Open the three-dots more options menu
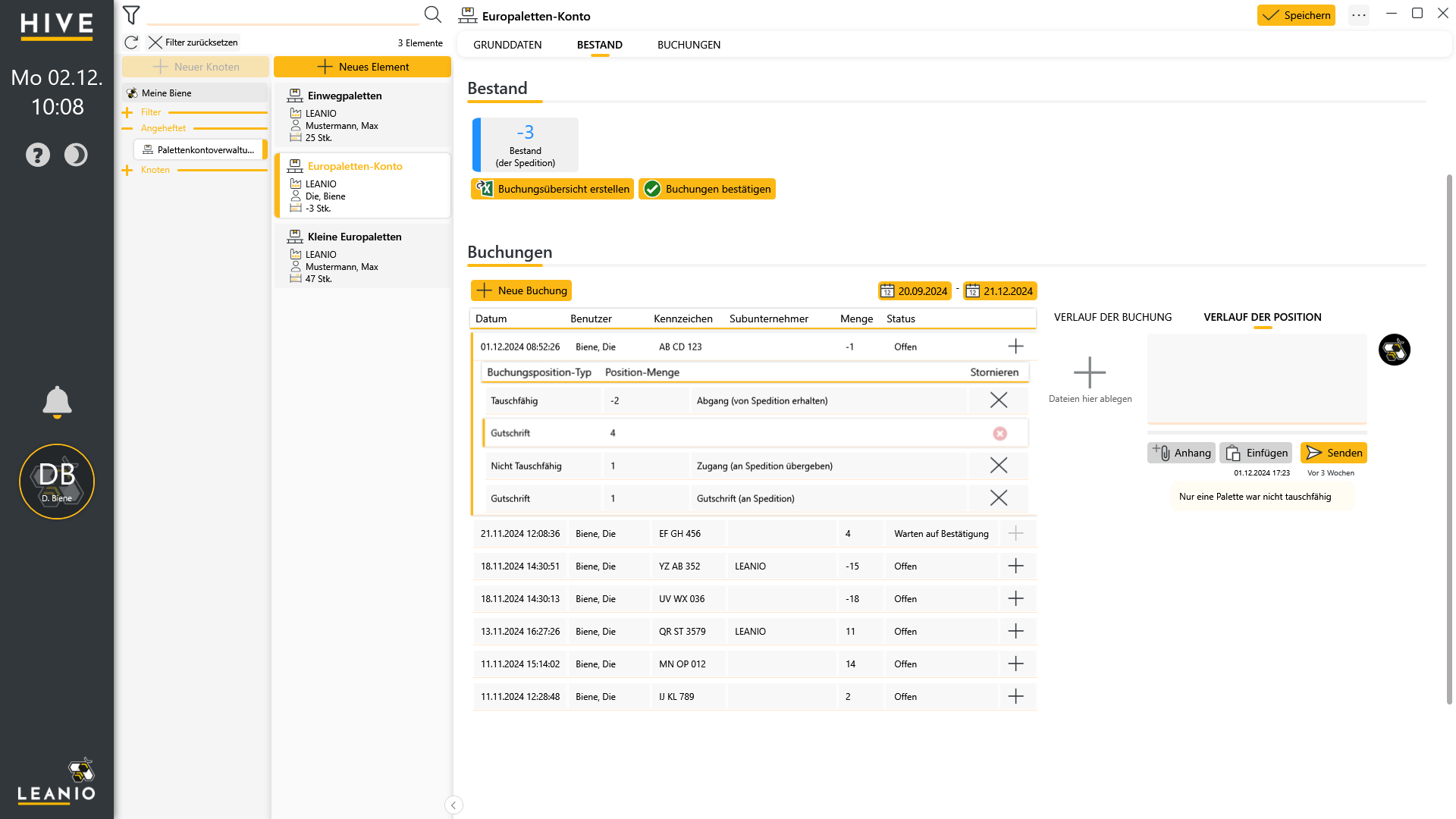Screen dimensions: 1456x819 coord(1359,15)
